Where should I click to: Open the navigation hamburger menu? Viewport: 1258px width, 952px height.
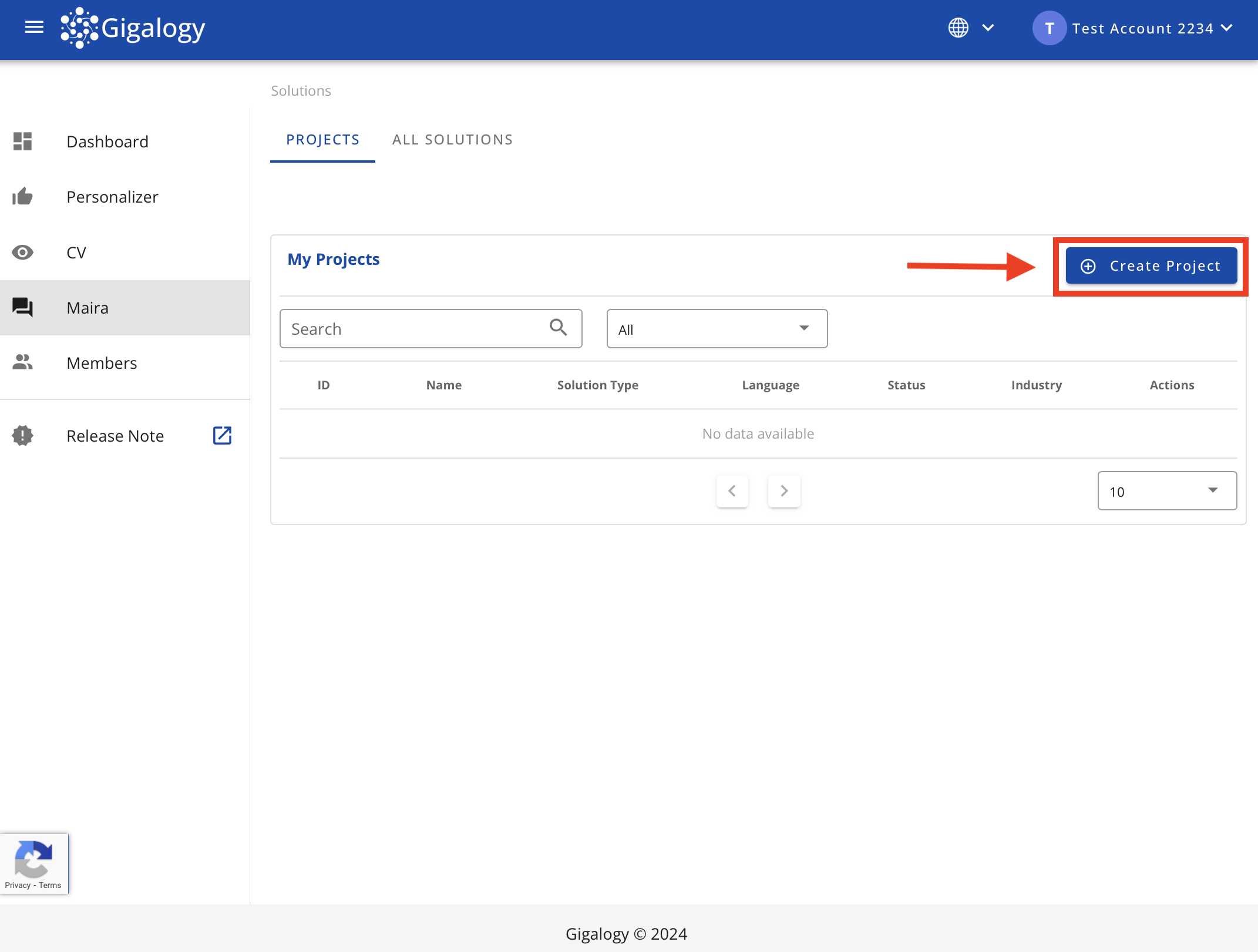point(33,27)
